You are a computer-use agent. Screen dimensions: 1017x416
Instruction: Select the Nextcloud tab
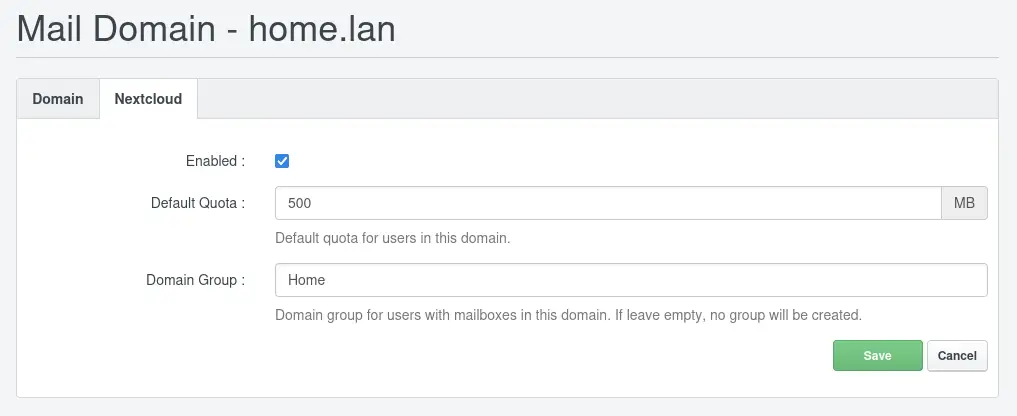click(x=148, y=99)
